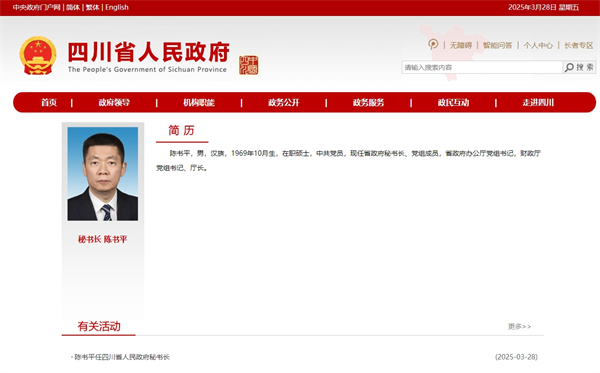Open the 智能问答 link
The height and width of the screenshot is (373, 600).
coord(497,46)
